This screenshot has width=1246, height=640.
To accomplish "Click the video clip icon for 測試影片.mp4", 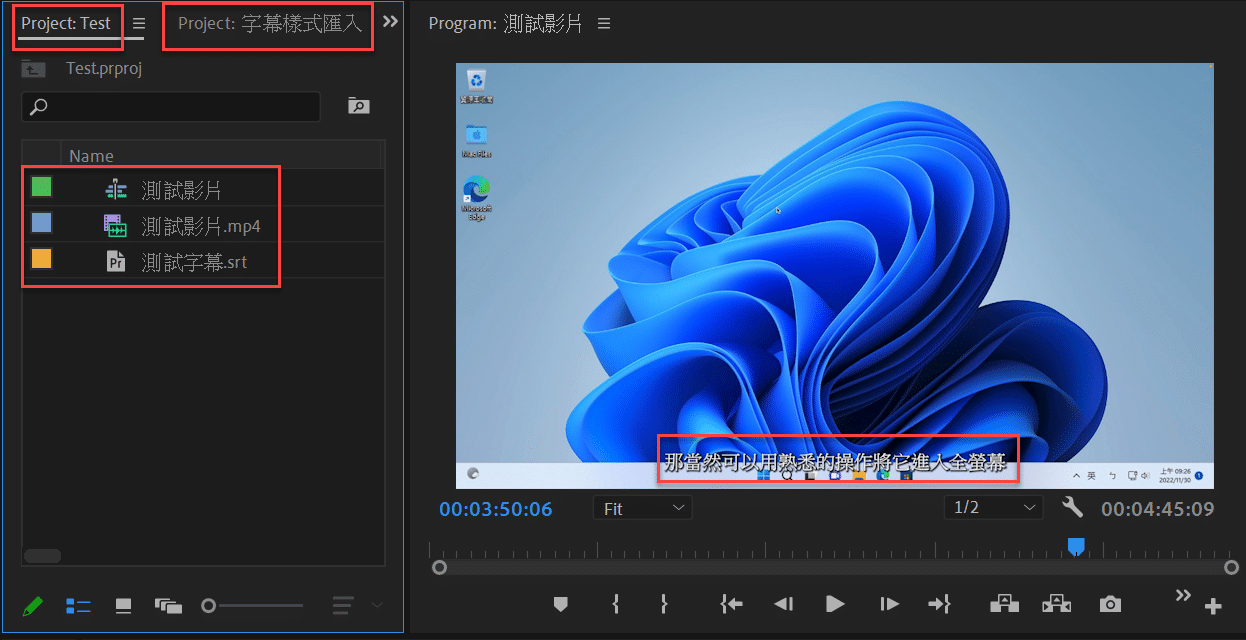I will 116,225.
